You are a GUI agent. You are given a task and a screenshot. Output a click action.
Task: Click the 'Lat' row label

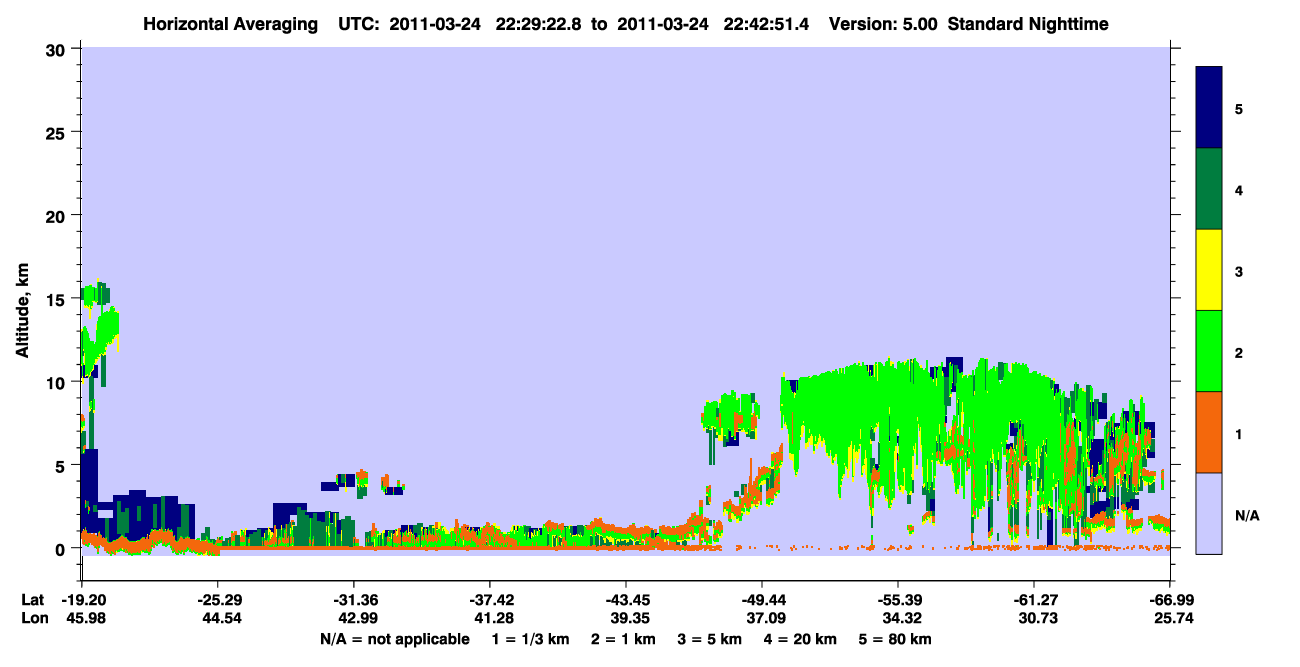click(x=32, y=600)
